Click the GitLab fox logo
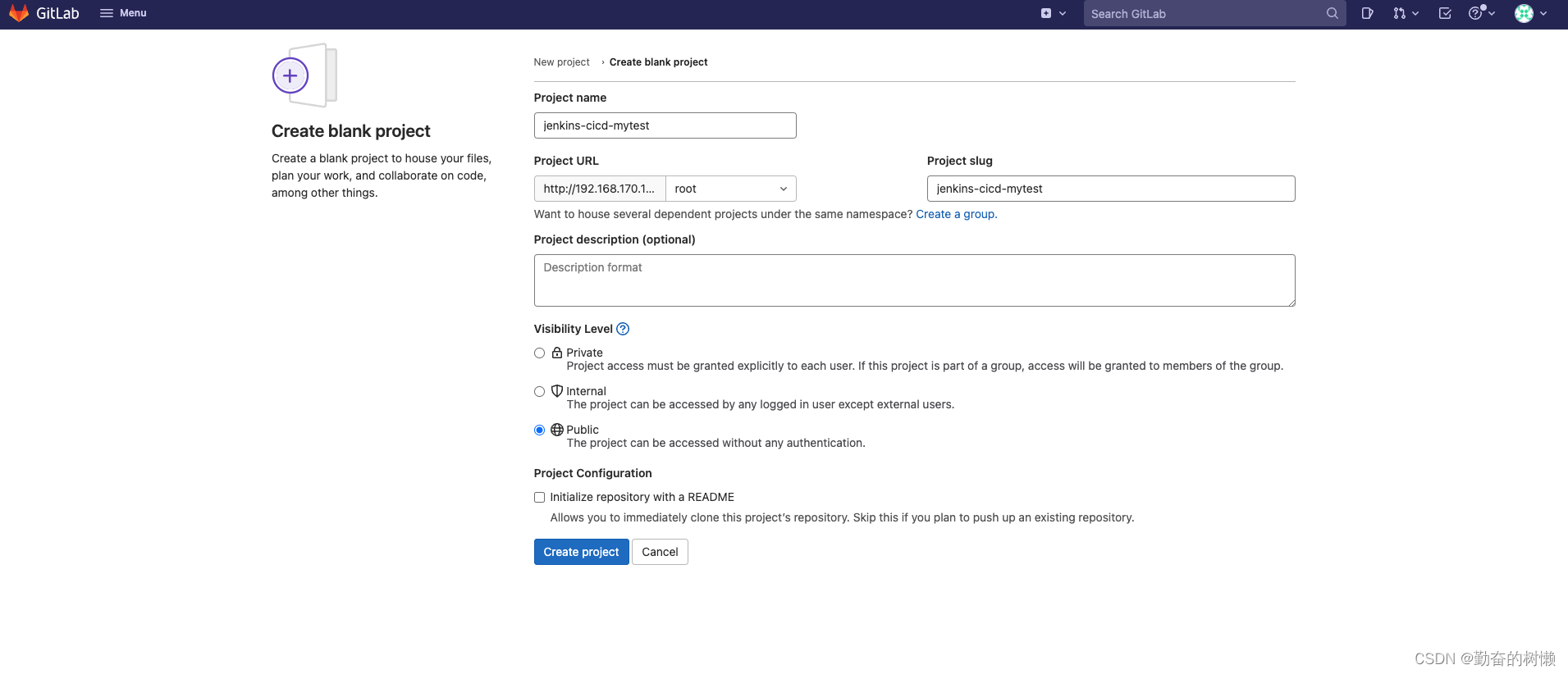The image size is (1568, 674). point(19,13)
